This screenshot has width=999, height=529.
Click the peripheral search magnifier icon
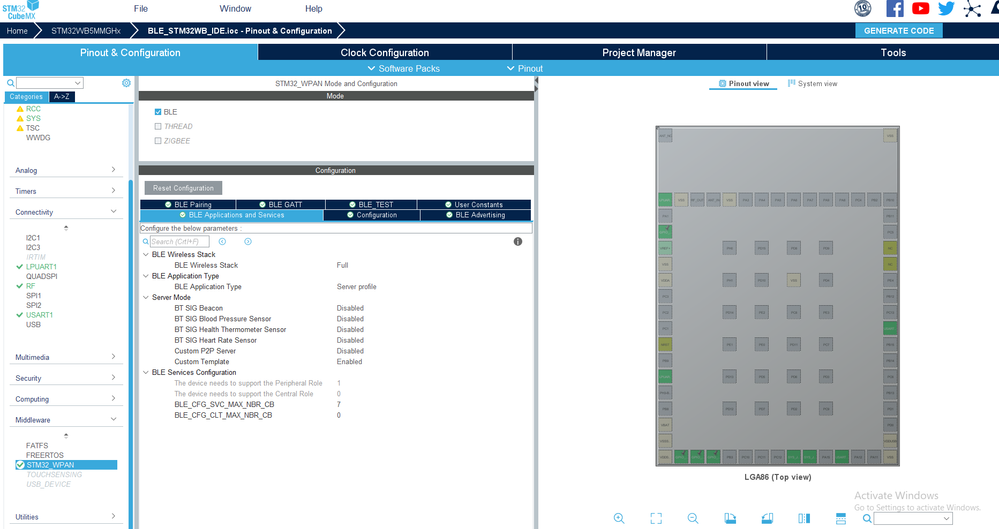coord(10,83)
